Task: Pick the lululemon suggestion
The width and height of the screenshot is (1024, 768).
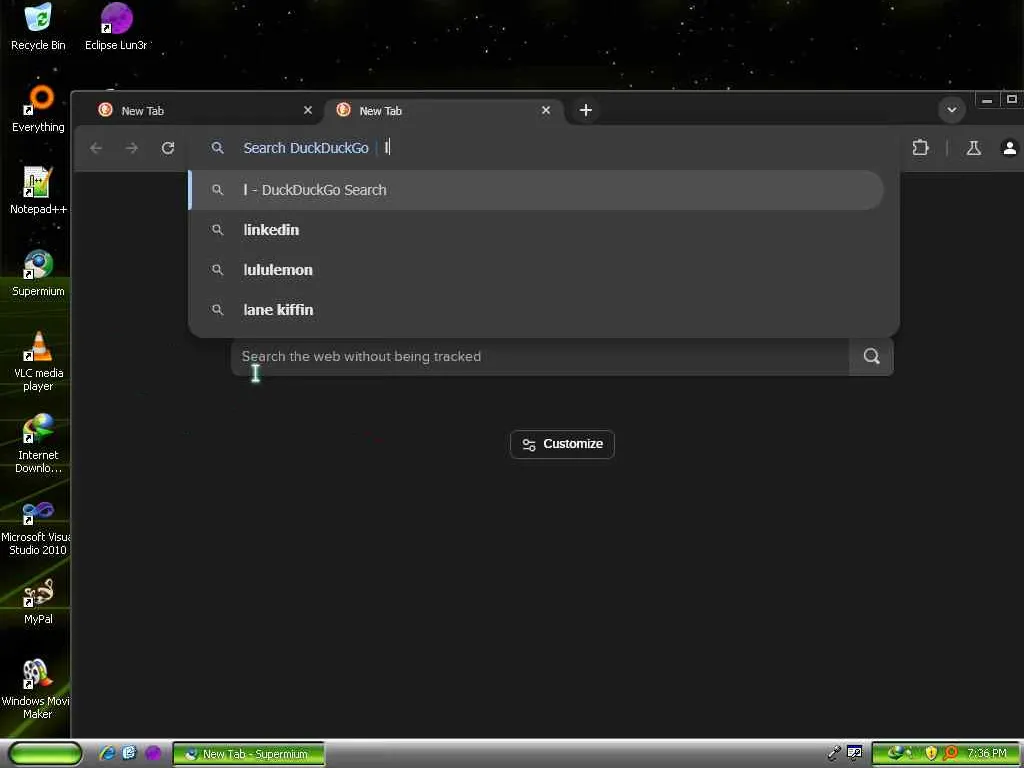Action: pos(536,270)
